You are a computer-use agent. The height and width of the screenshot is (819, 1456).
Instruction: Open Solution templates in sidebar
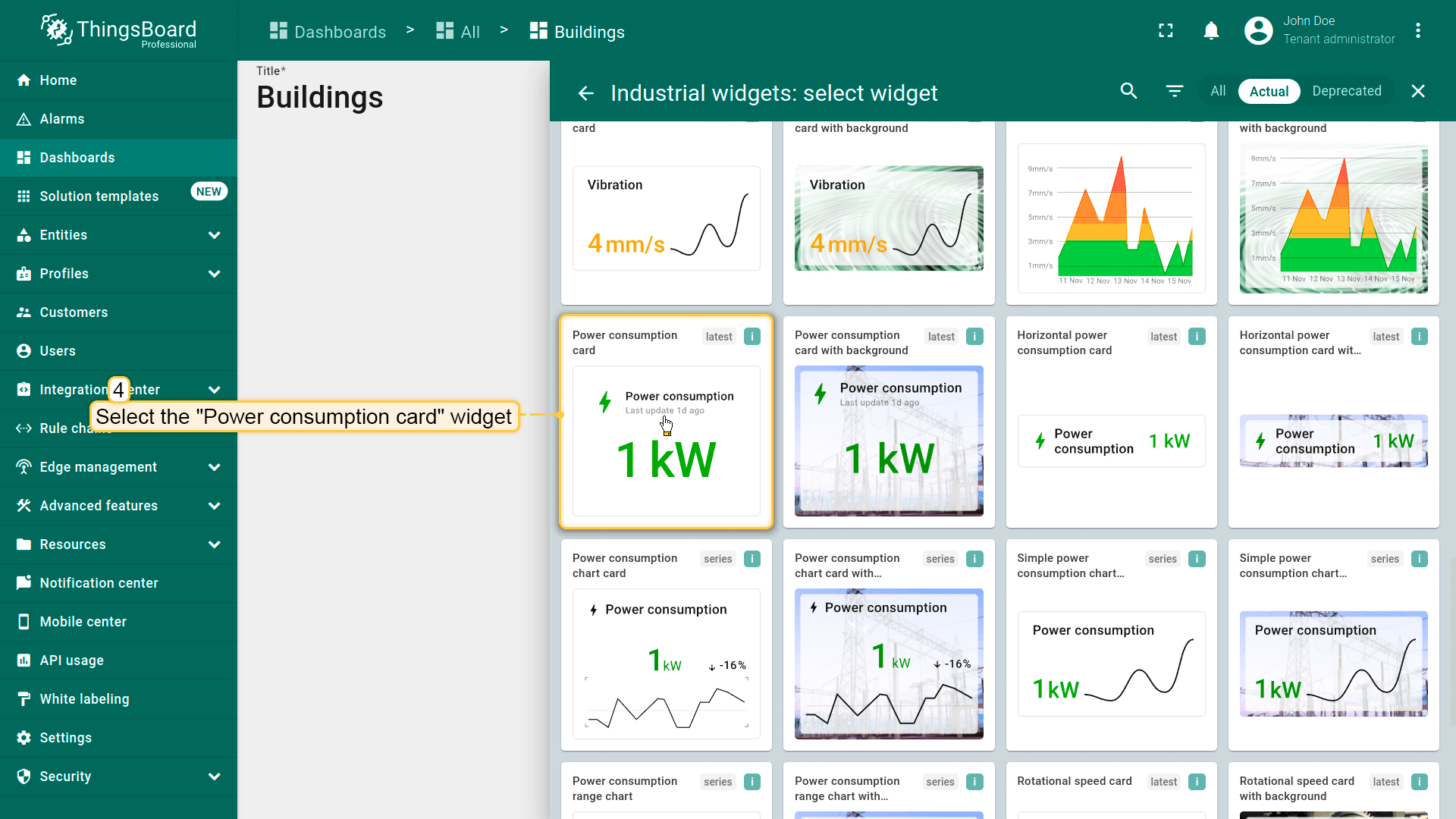tap(99, 196)
